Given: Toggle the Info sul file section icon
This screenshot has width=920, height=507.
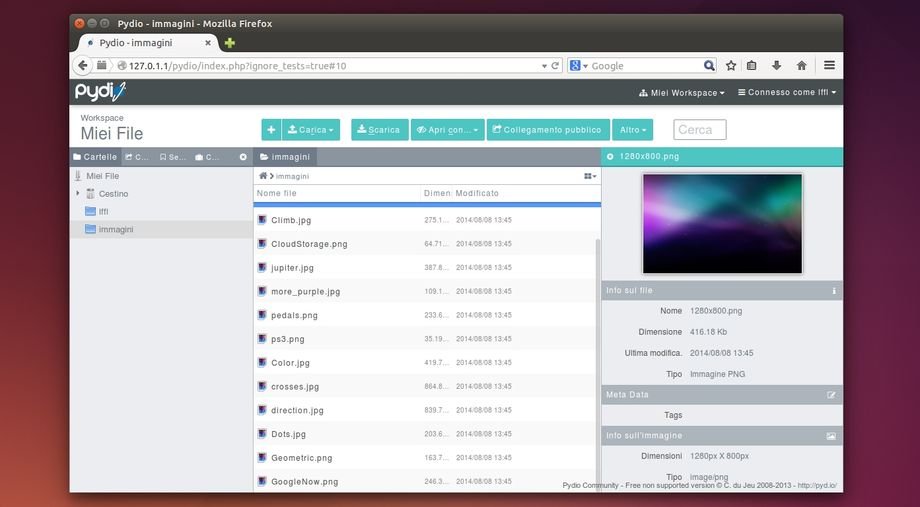Looking at the screenshot, I should tap(833, 291).
